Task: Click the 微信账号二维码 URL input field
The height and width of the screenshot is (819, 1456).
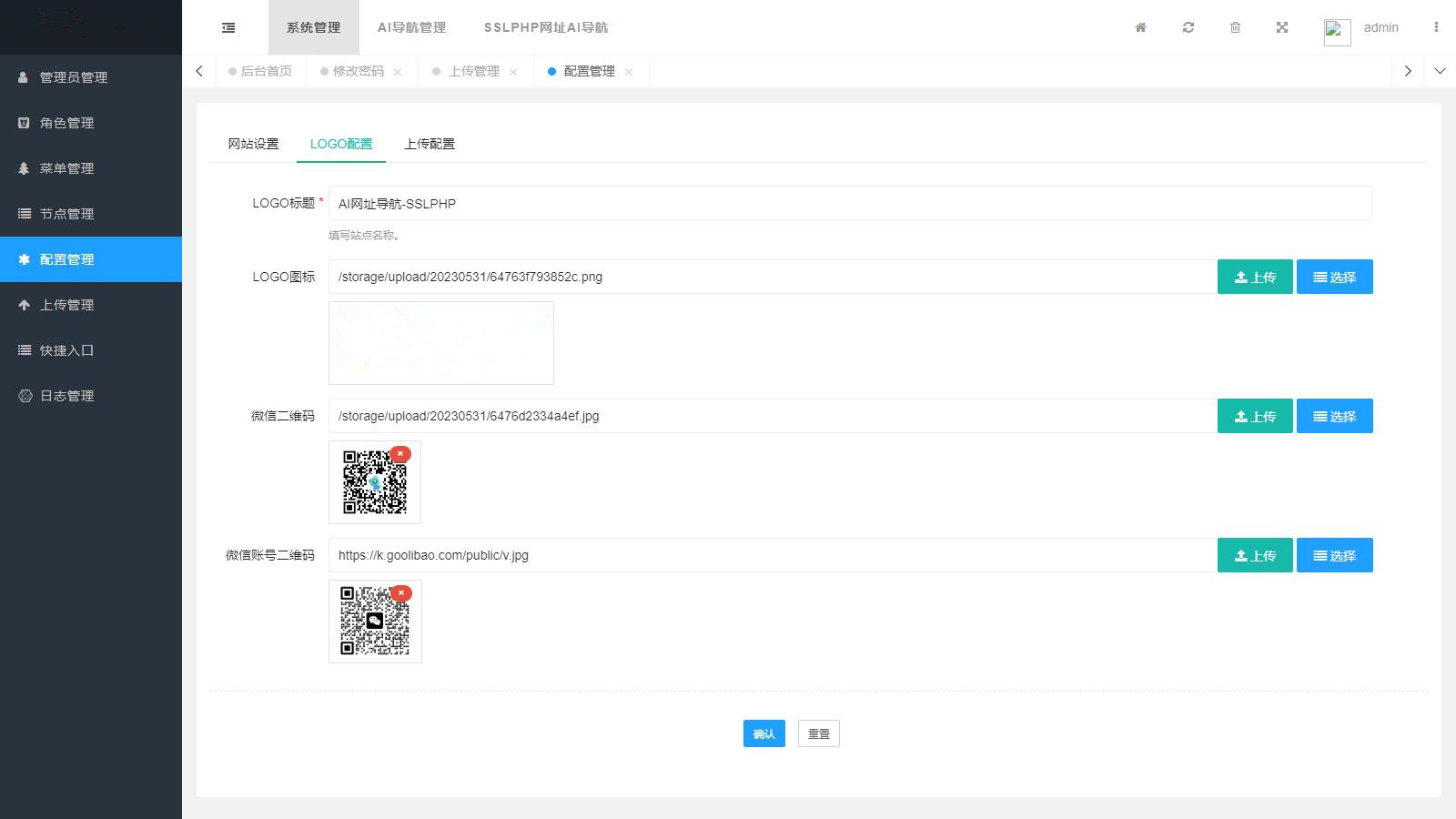Action: pos(773,555)
